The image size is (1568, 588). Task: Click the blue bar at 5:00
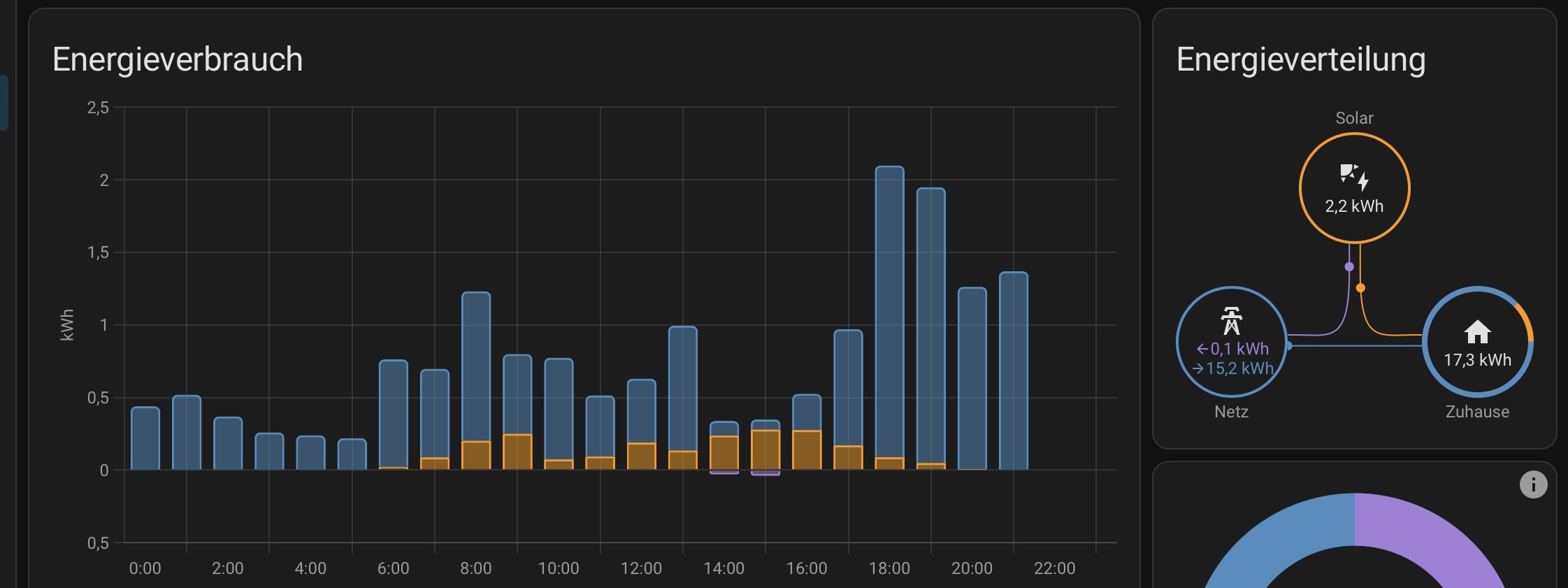tap(352, 454)
